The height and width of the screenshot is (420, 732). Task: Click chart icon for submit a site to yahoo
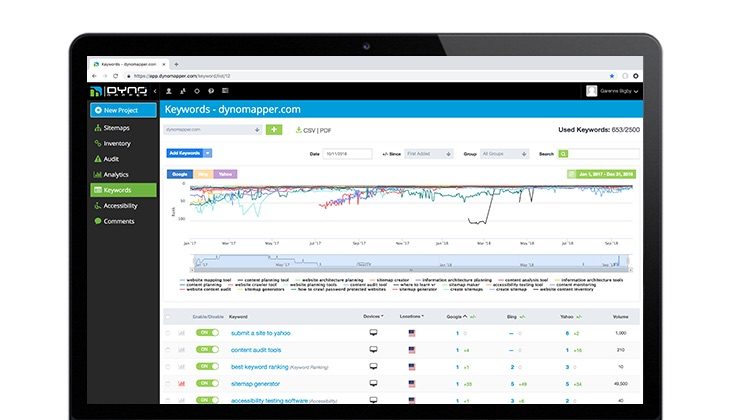182,333
